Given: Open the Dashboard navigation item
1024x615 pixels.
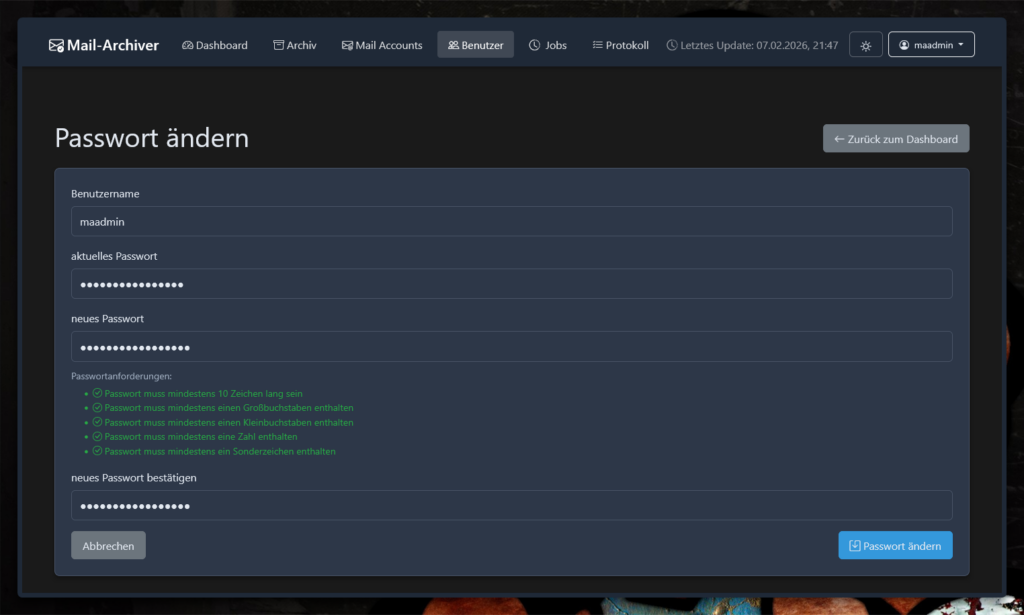Looking at the screenshot, I should point(214,45).
